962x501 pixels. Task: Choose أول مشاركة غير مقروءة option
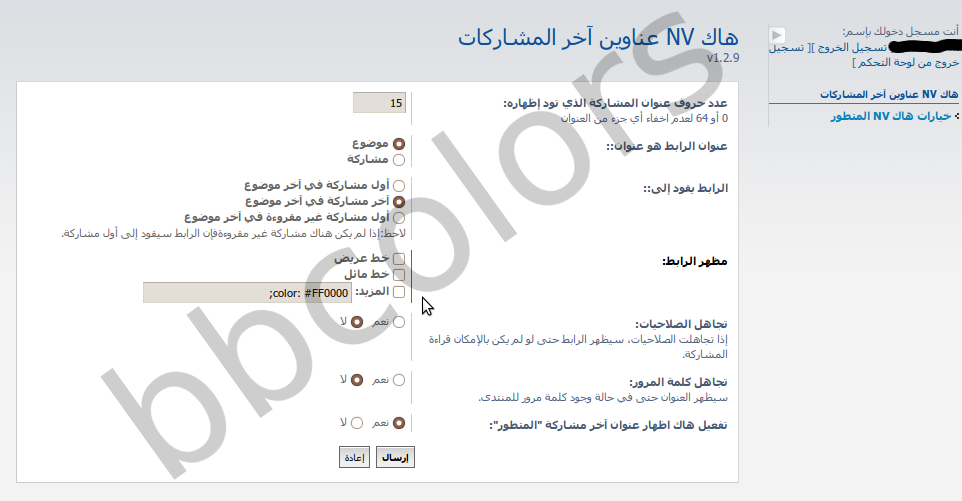coord(399,217)
